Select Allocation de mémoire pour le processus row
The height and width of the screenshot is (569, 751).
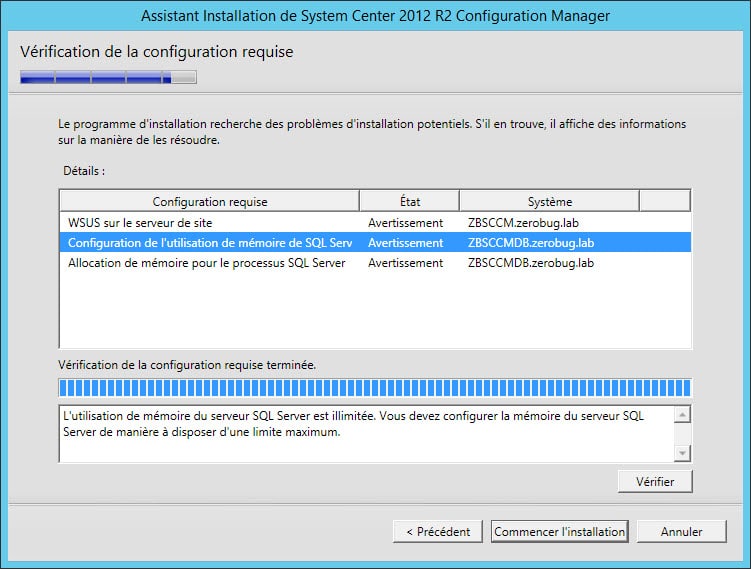[x=375, y=263]
